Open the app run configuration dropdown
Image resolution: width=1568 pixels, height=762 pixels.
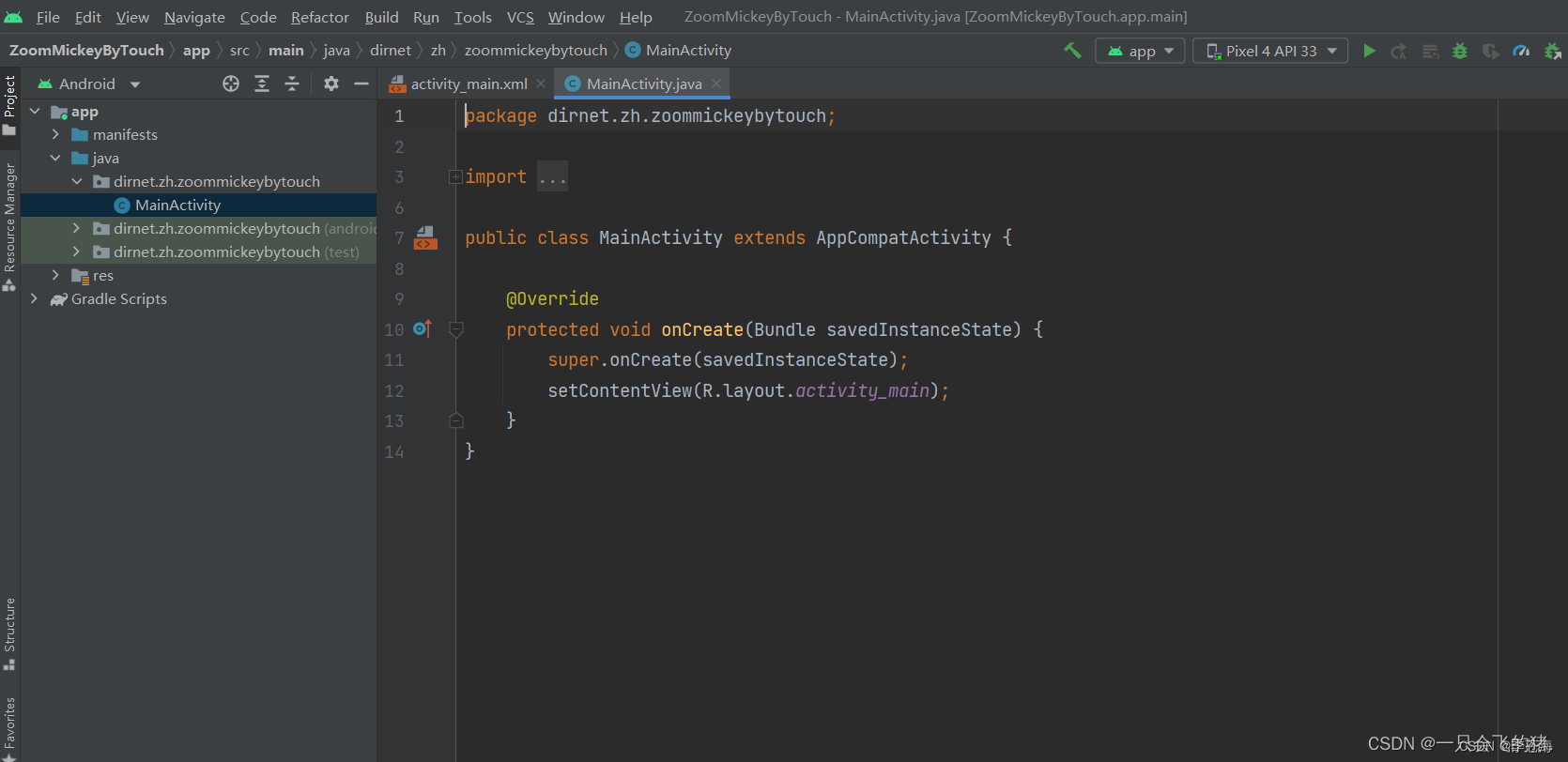pos(1140,51)
